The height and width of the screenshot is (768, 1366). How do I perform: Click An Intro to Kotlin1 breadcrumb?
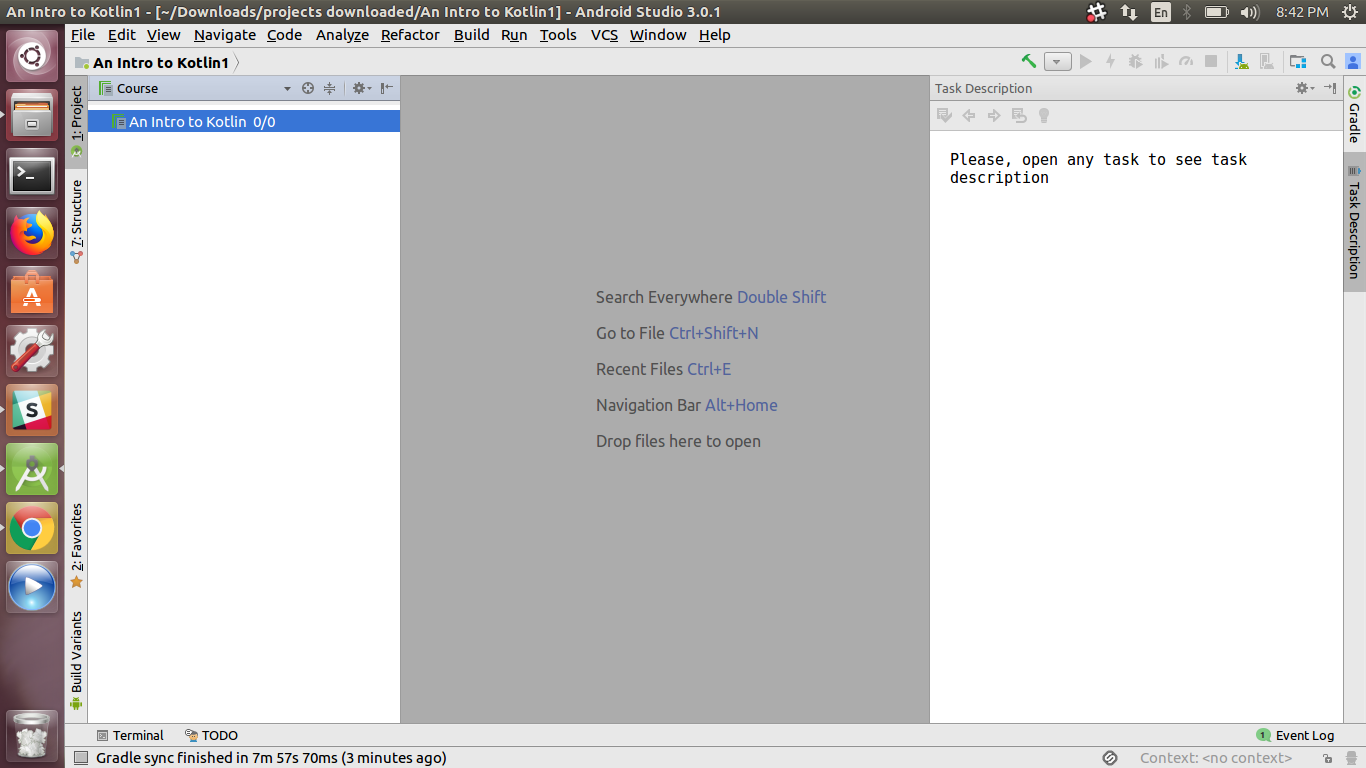tap(160, 63)
